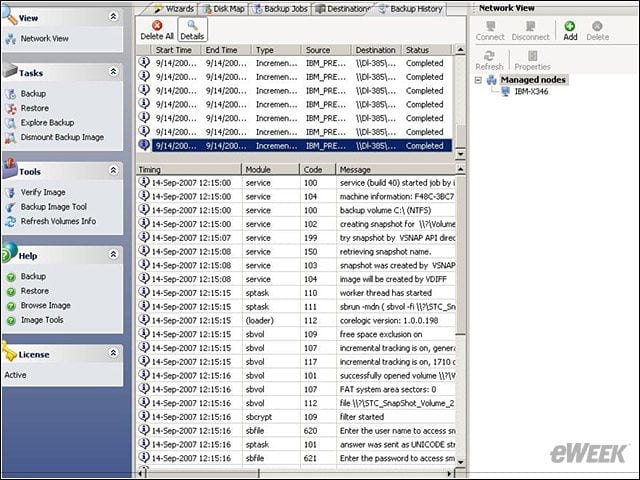
Task: Select log row 'free space exclusion on'
Action: click(296, 334)
